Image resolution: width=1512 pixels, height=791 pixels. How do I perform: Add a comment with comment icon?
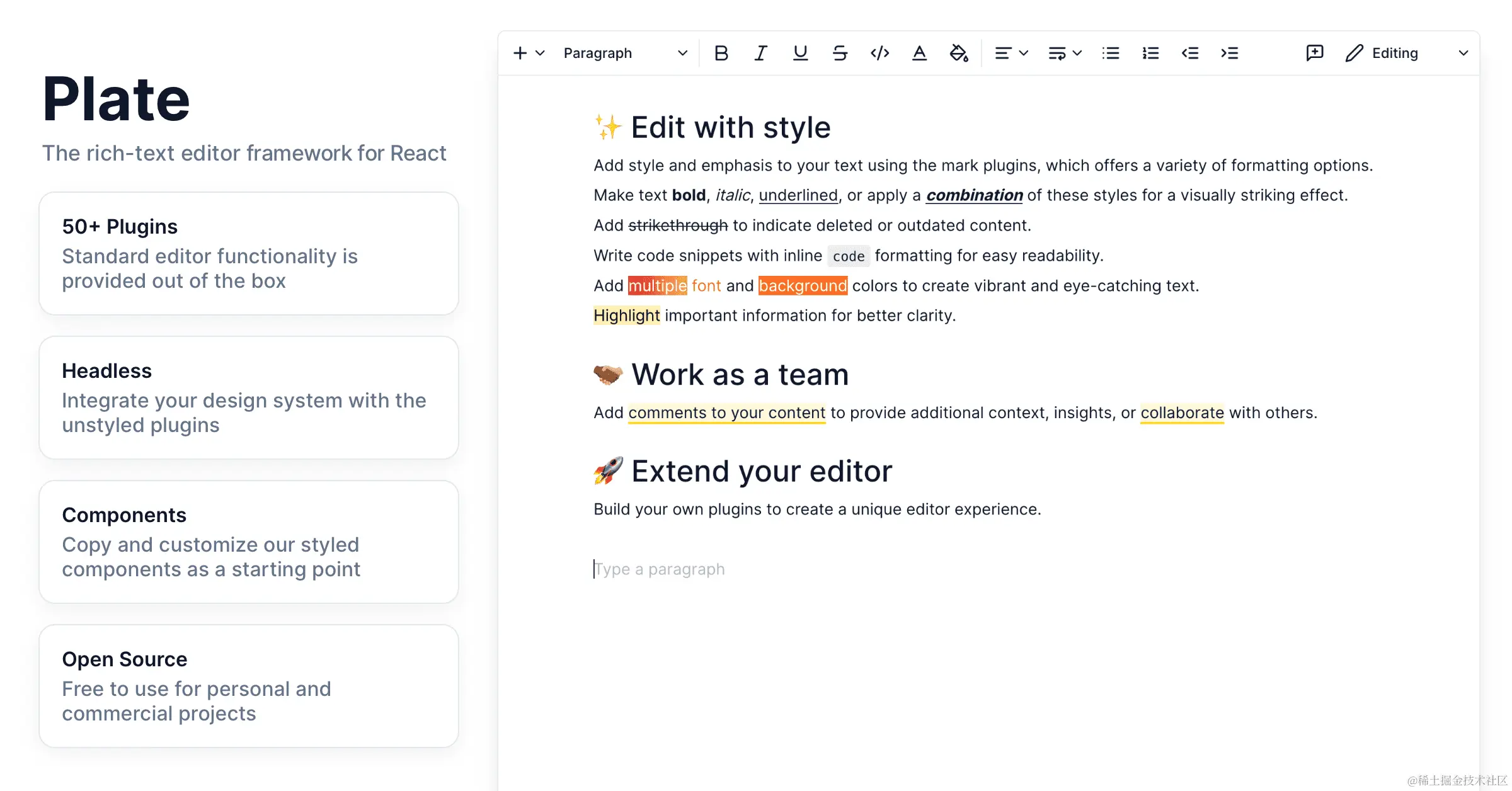[1315, 54]
